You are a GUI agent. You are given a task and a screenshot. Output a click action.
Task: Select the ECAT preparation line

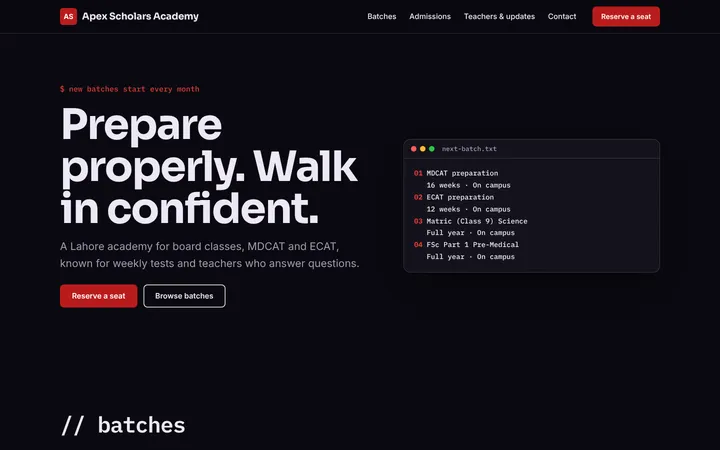pyautogui.click(x=460, y=197)
